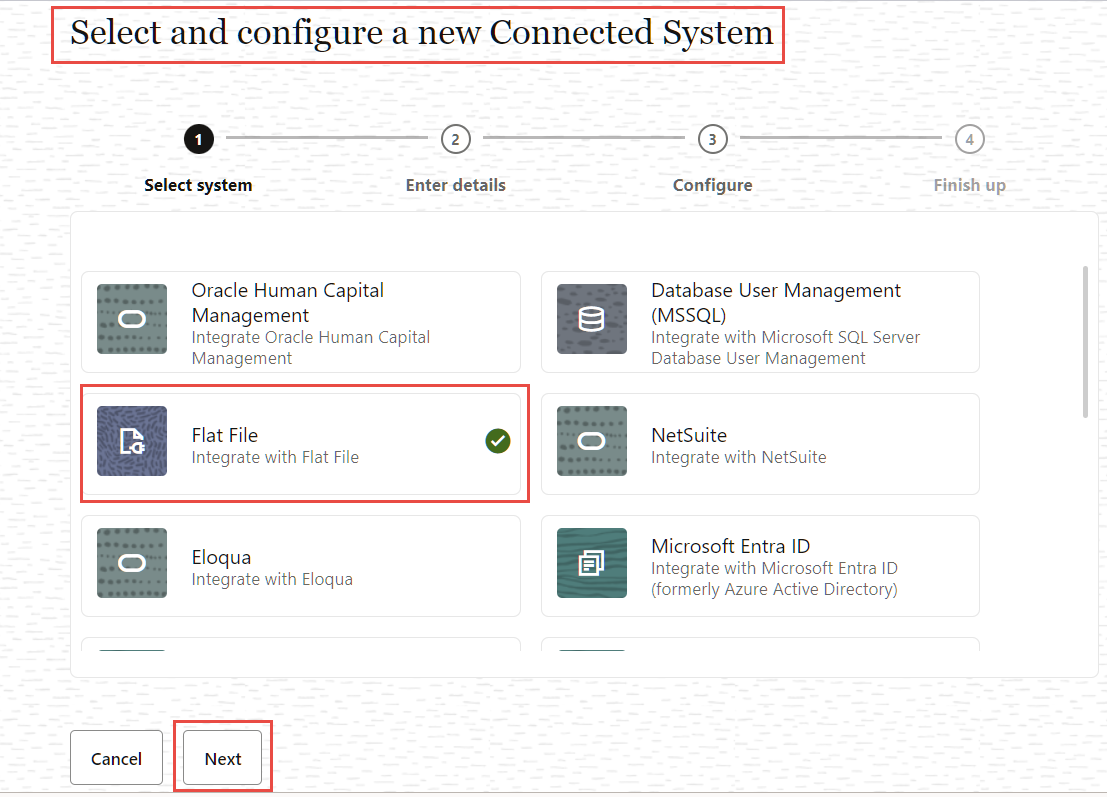Cancel the connected system wizard
1107x797 pixels.
[116, 758]
